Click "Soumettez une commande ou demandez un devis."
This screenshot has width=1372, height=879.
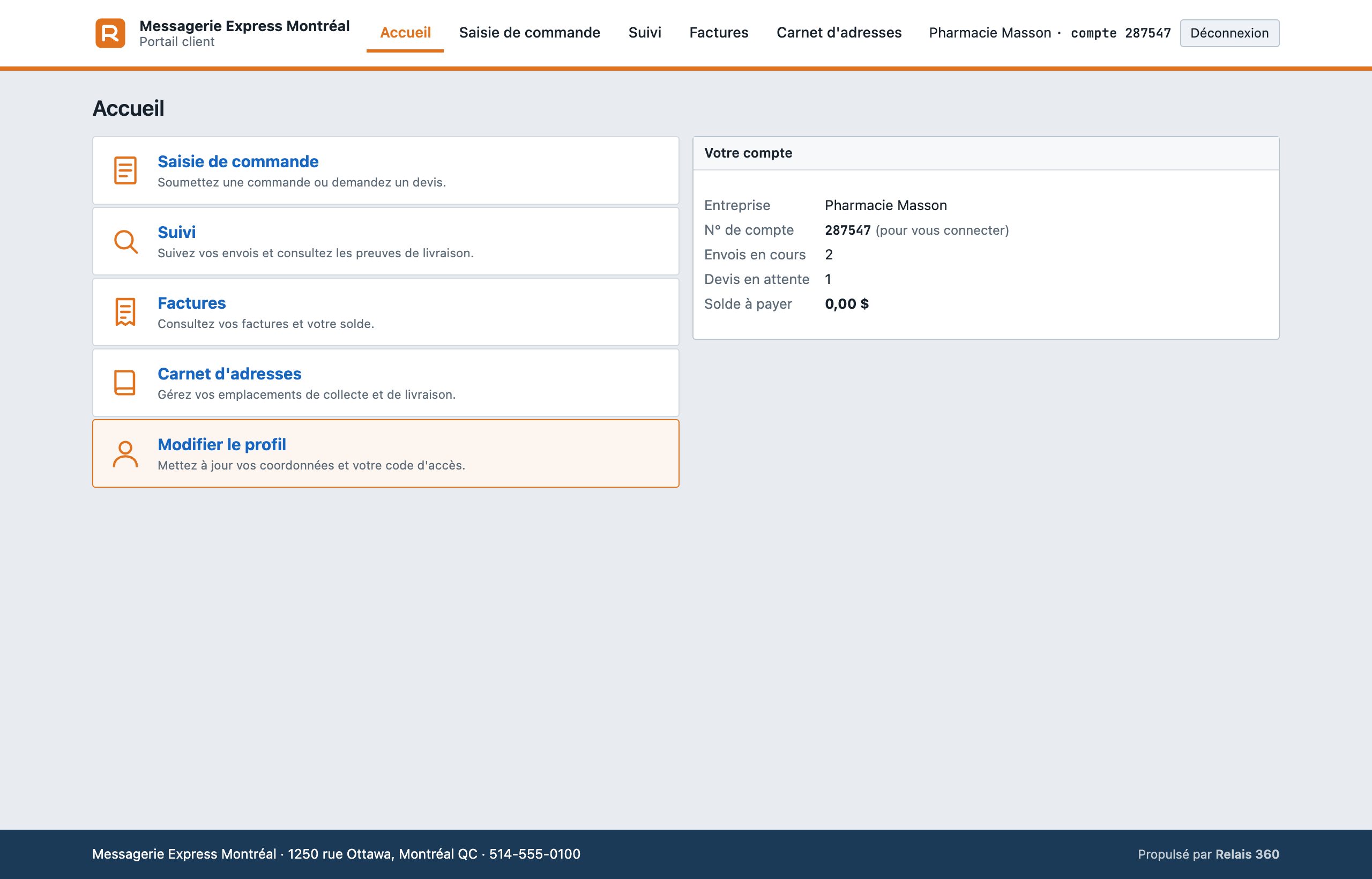coord(301,182)
